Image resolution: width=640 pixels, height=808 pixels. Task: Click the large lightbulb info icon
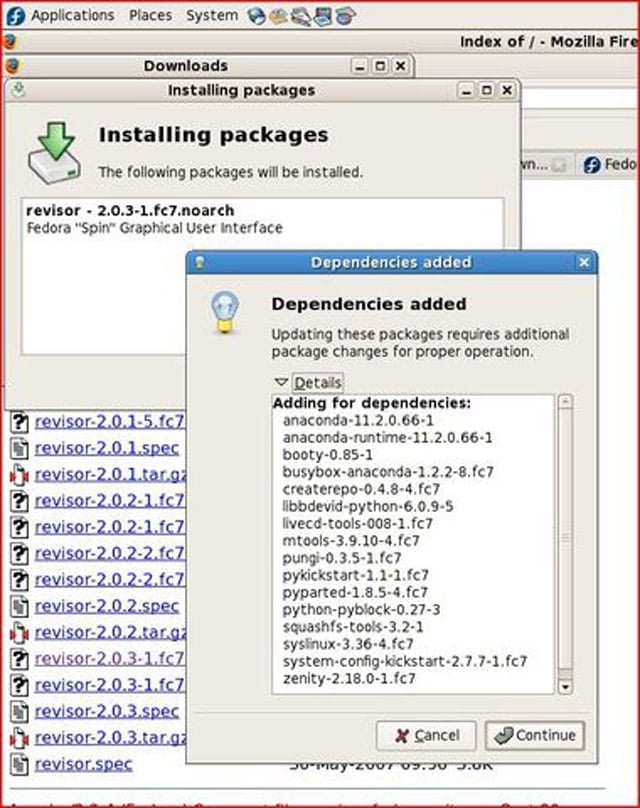pos(224,312)
